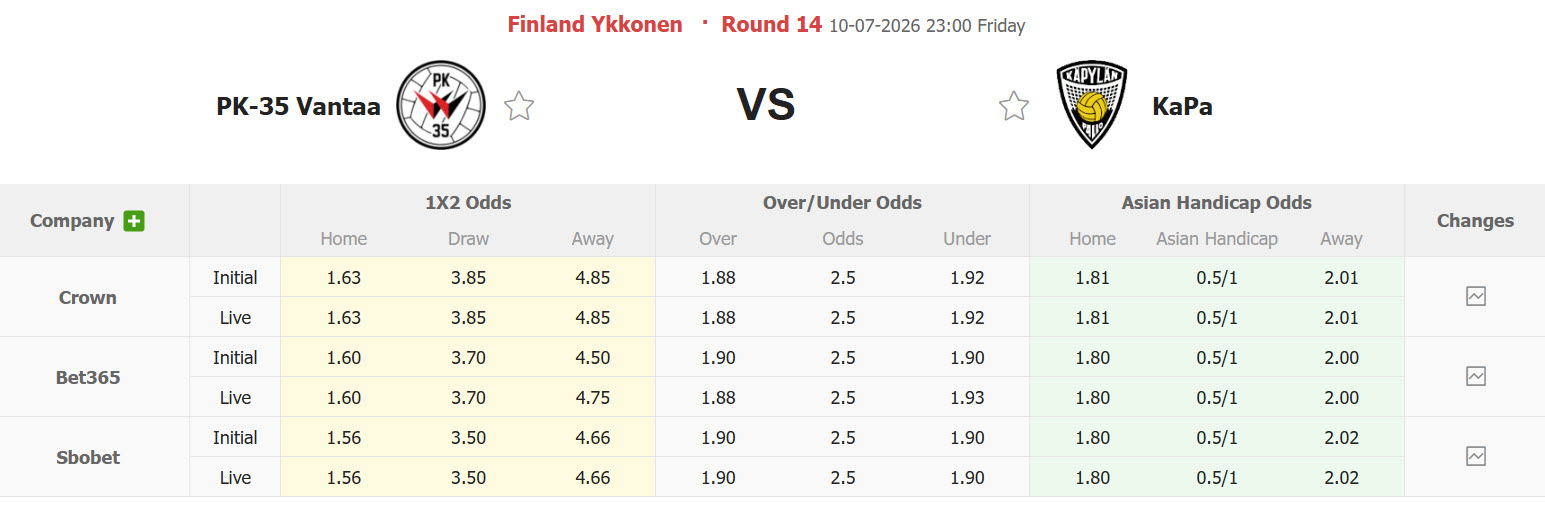The height and width of the screenshot is (508, 1545).
Task: Add company with green plus icon
Action: [x=134, y=221]
